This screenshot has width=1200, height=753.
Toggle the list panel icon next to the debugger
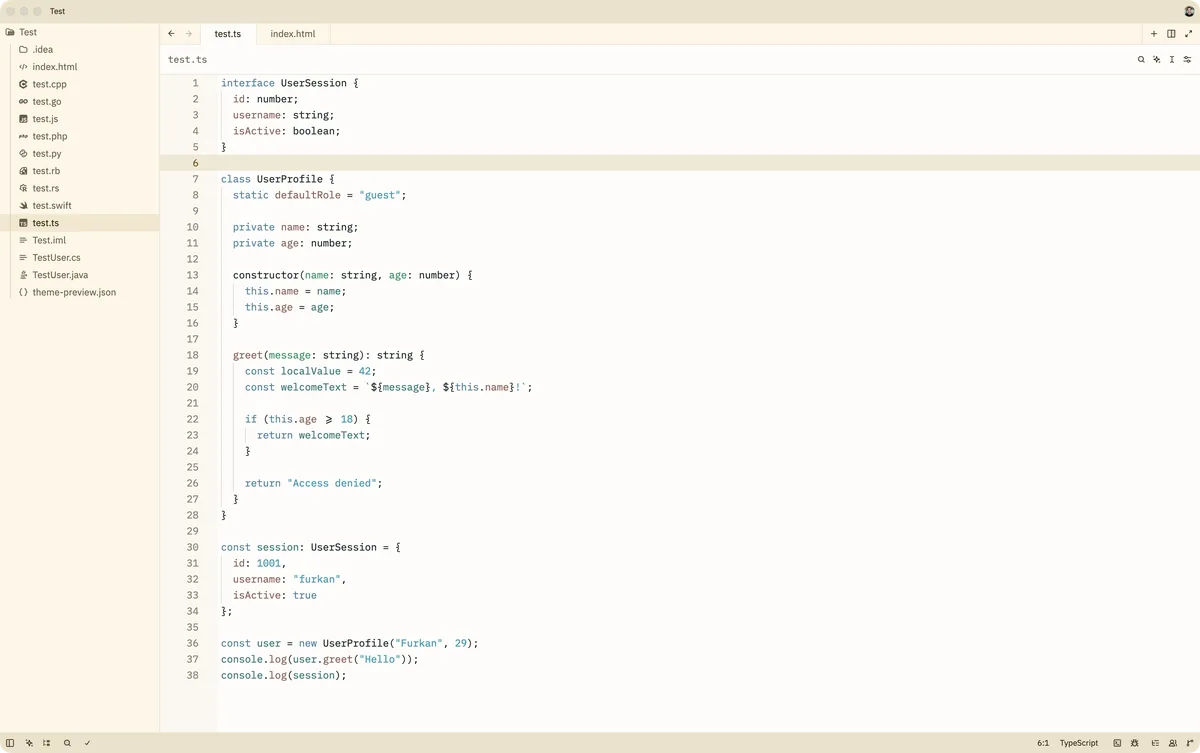(1154, 743)
